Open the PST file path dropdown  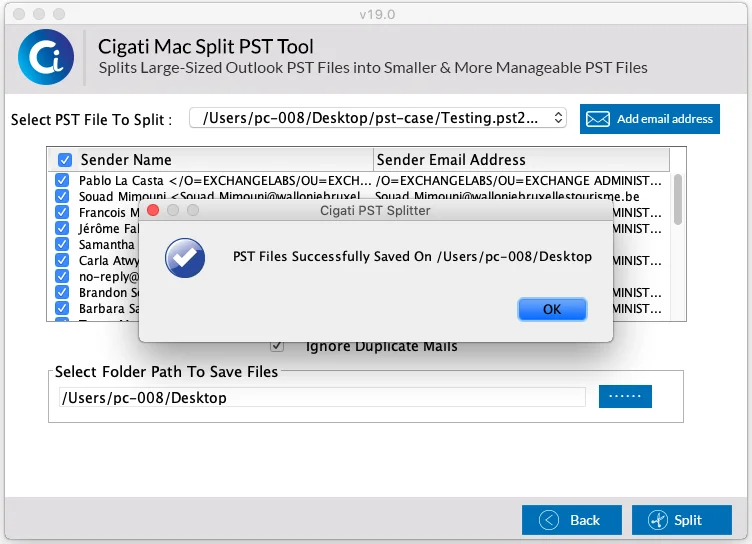pos(378,118)
